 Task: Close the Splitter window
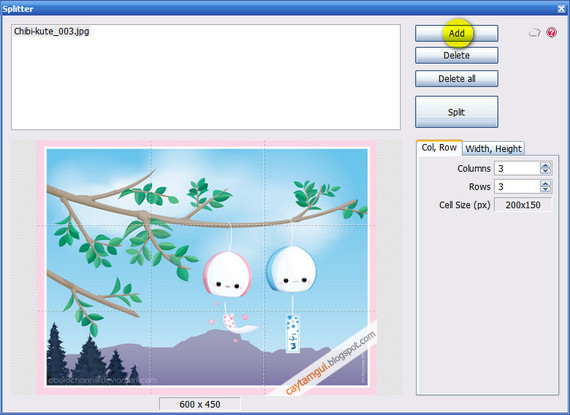tap(562, 9)
